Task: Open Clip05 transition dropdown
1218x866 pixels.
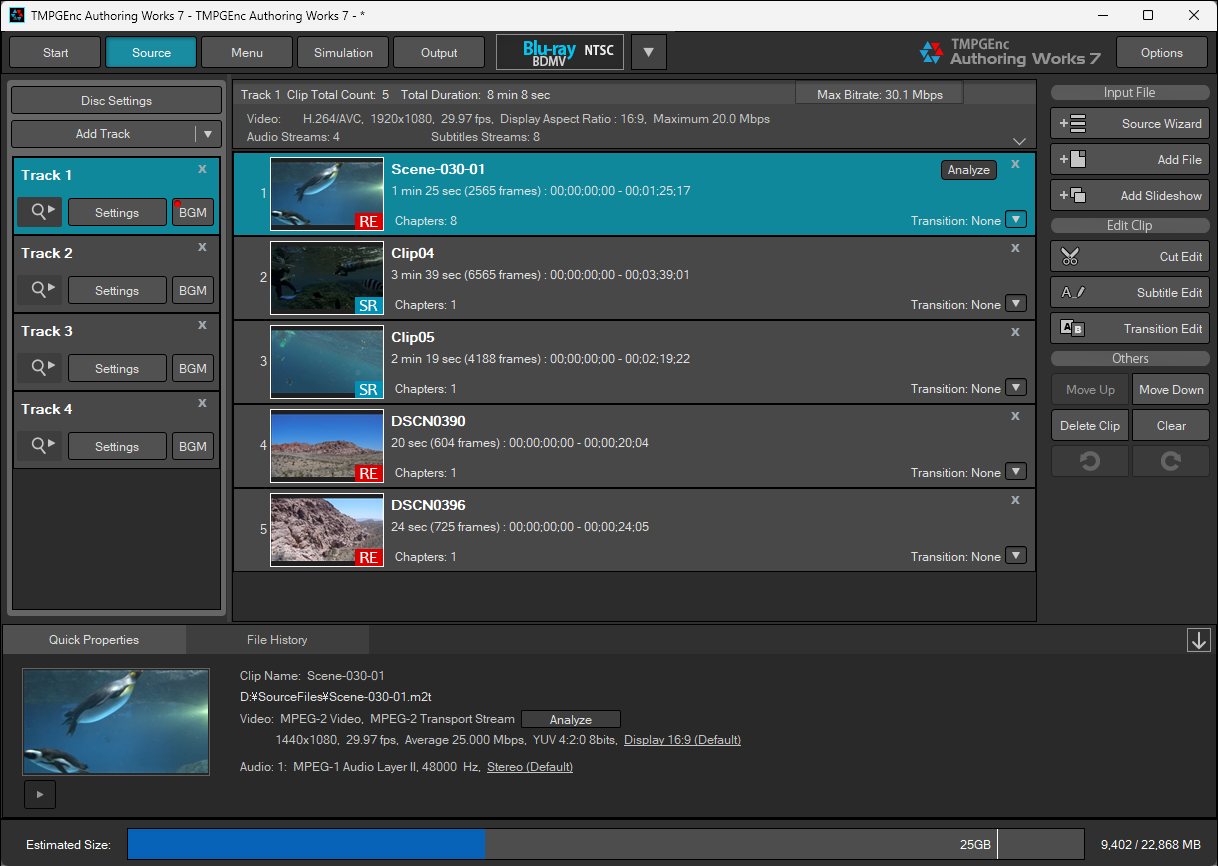Action: tap(1016, 388)
